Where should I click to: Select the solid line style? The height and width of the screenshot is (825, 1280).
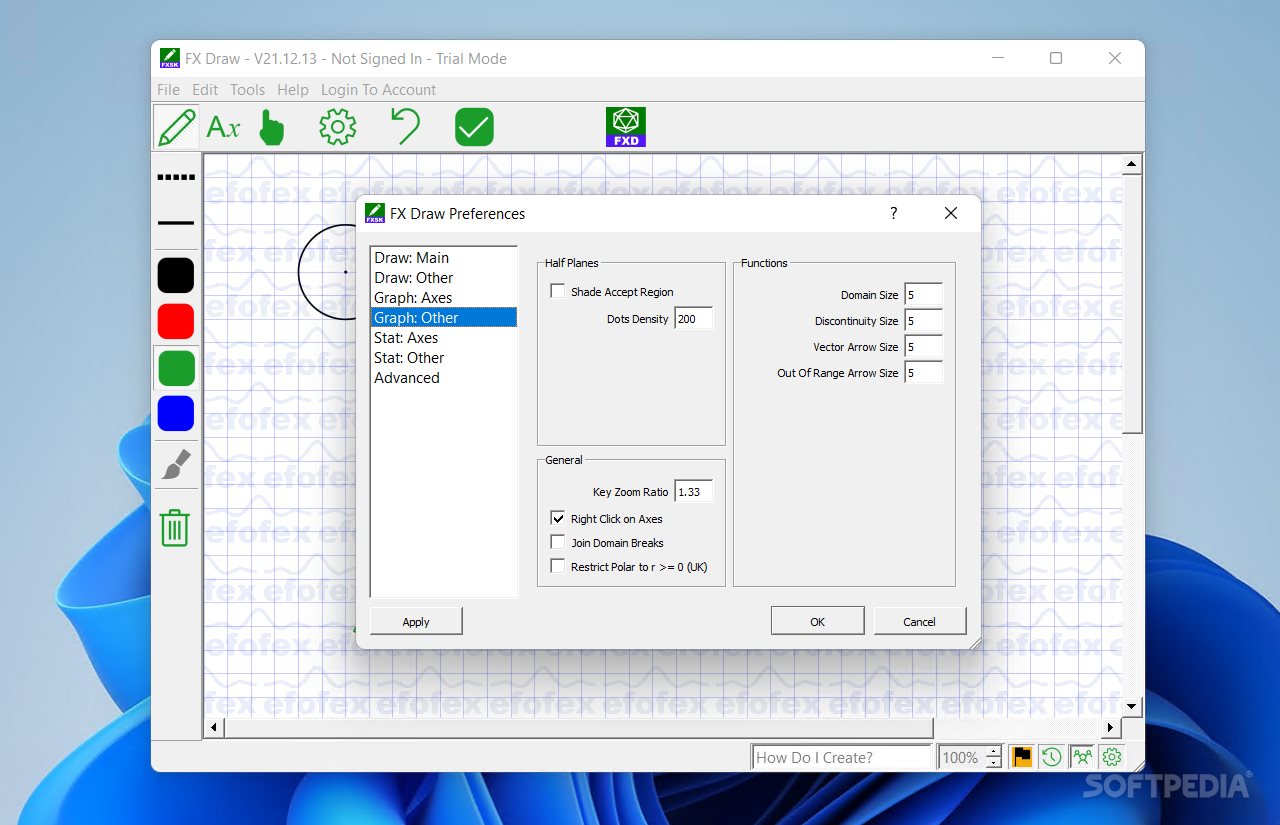coord(176,223)
